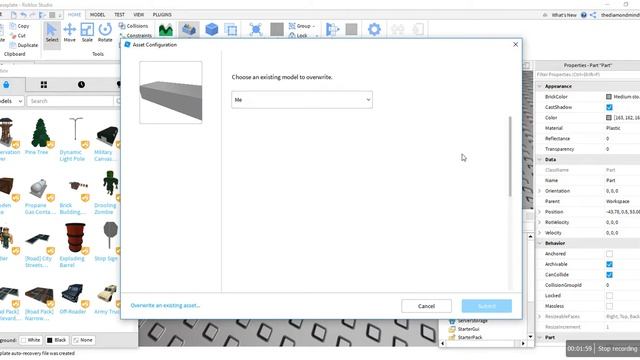Click the help question mark icon
This screenshot has width=640, height=360.
point(584,15)
